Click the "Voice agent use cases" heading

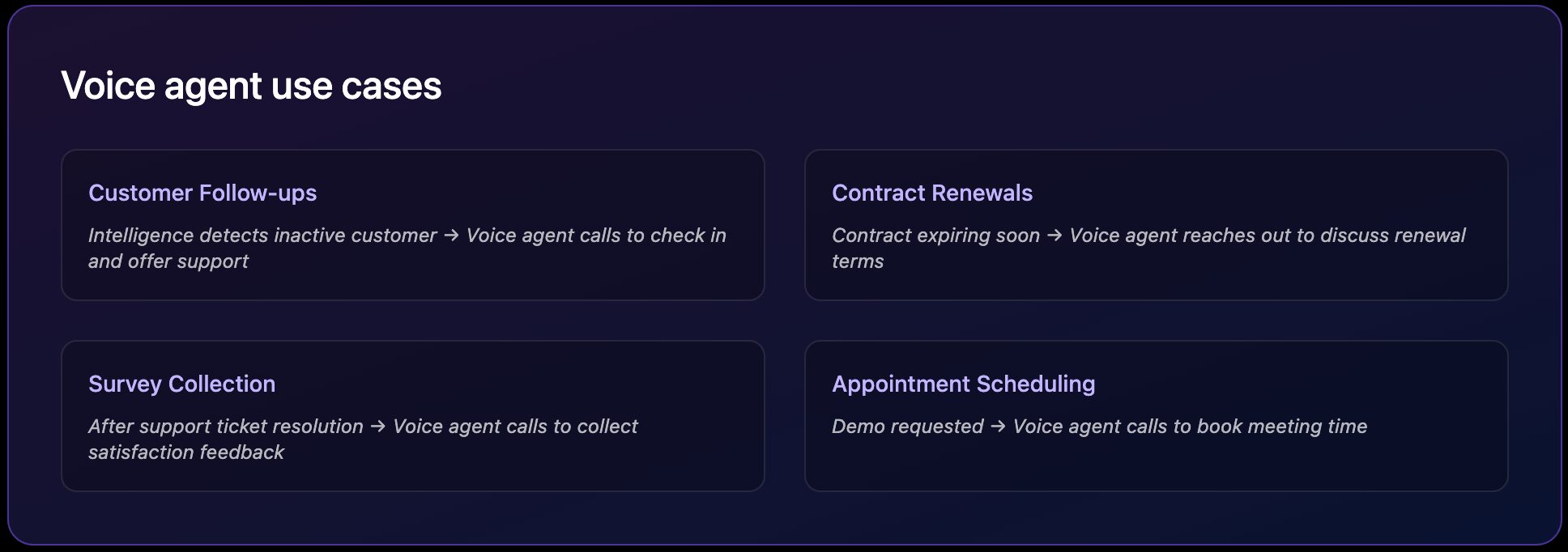click(251, 86)
